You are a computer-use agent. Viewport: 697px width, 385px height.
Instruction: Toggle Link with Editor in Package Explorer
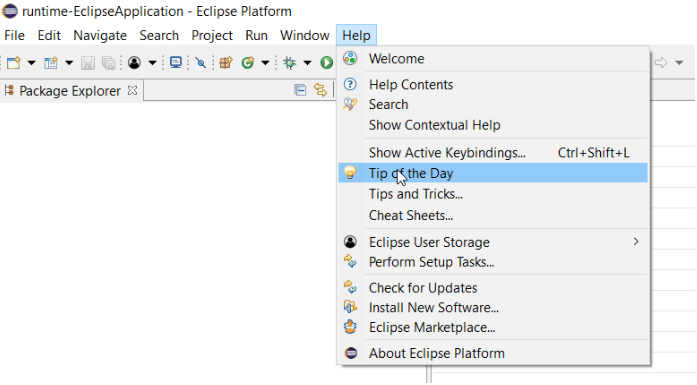(x=320, y=90)
